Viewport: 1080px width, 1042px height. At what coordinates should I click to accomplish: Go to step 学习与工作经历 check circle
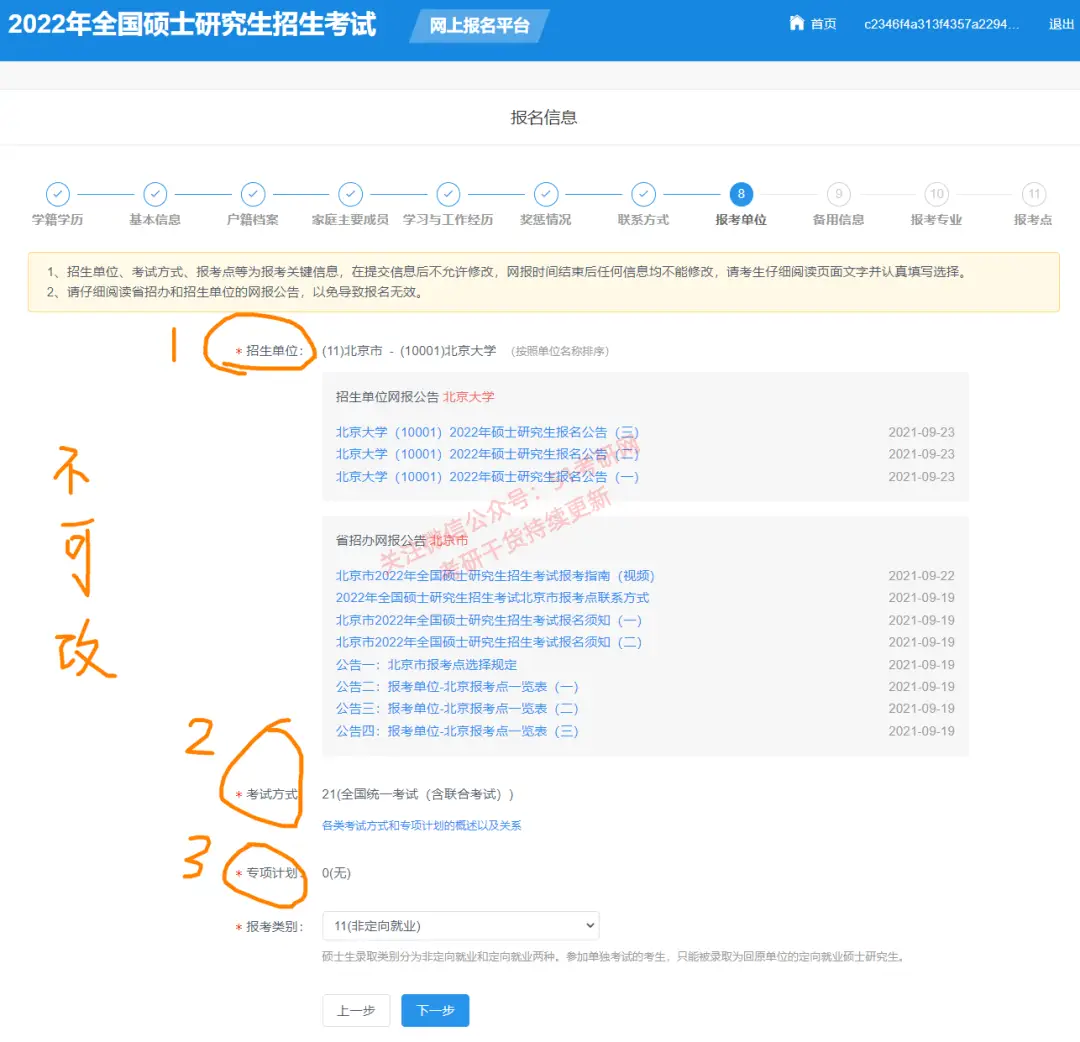pos(448,194)
